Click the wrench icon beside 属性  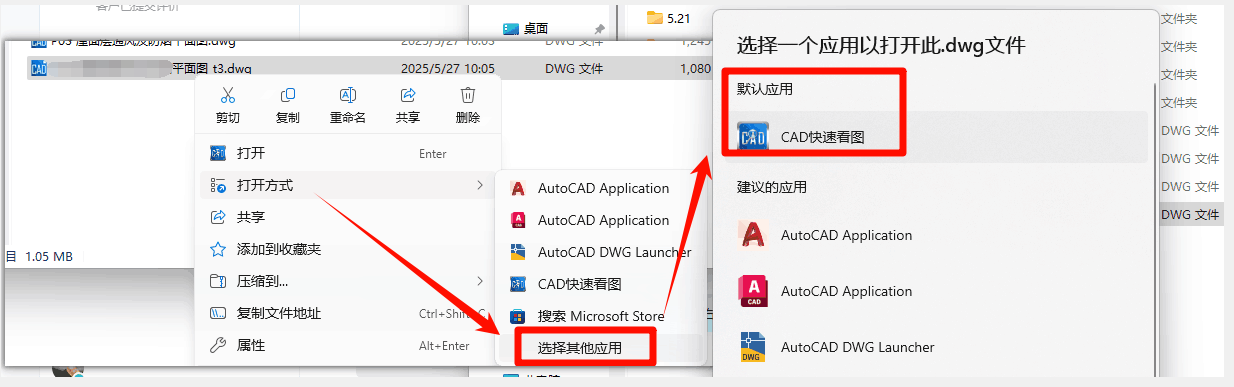(218, 345)
